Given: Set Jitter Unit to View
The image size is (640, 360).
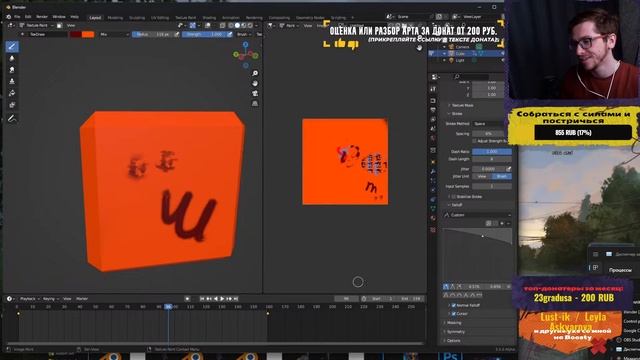Looking at the screenshot, I should [x=482, y=176].
